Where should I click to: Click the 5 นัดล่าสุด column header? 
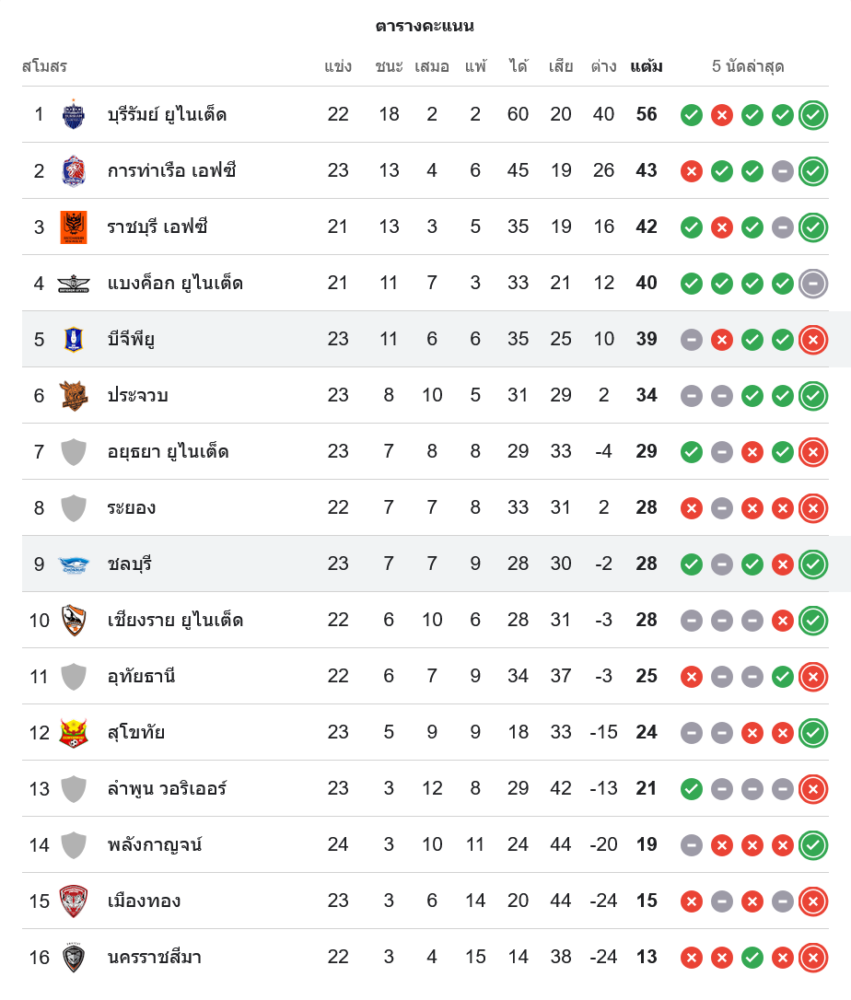click(x=747, y=67)
